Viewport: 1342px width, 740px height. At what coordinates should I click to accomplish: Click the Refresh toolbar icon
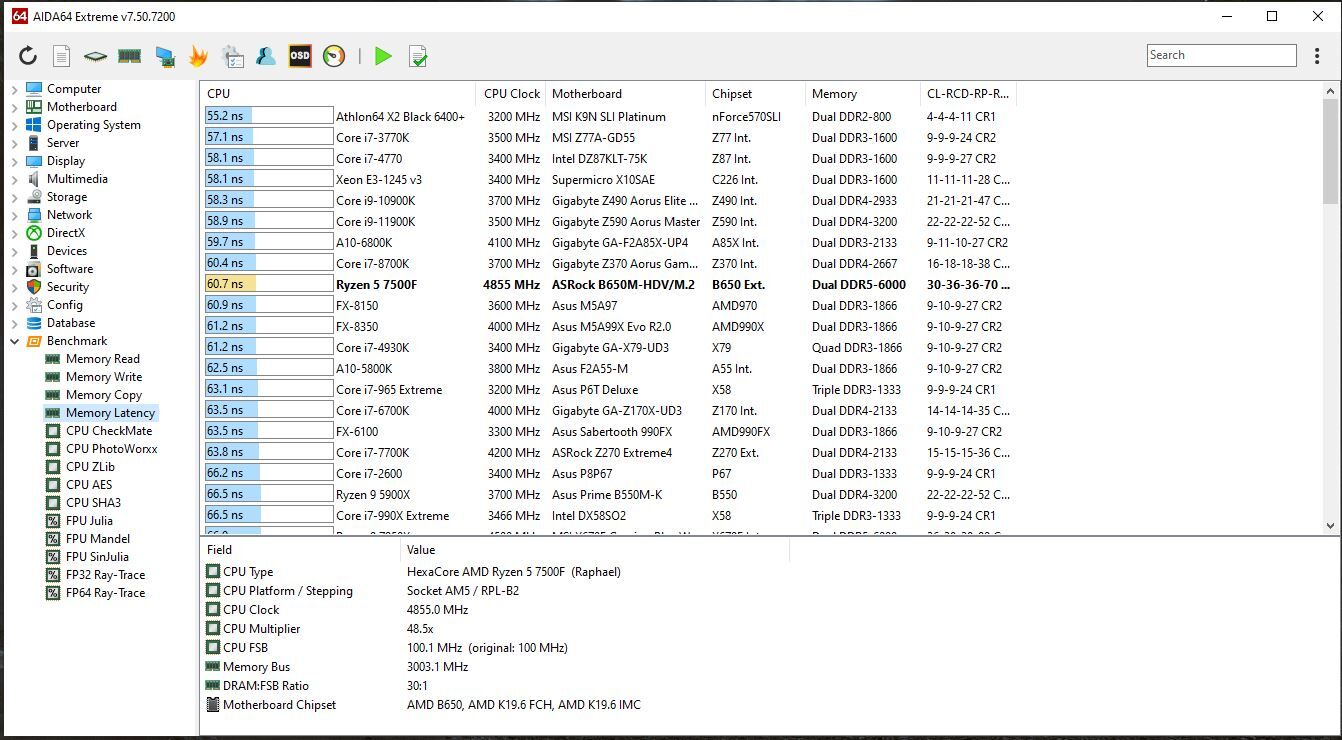pyautogui.click(x=28, y=56)
